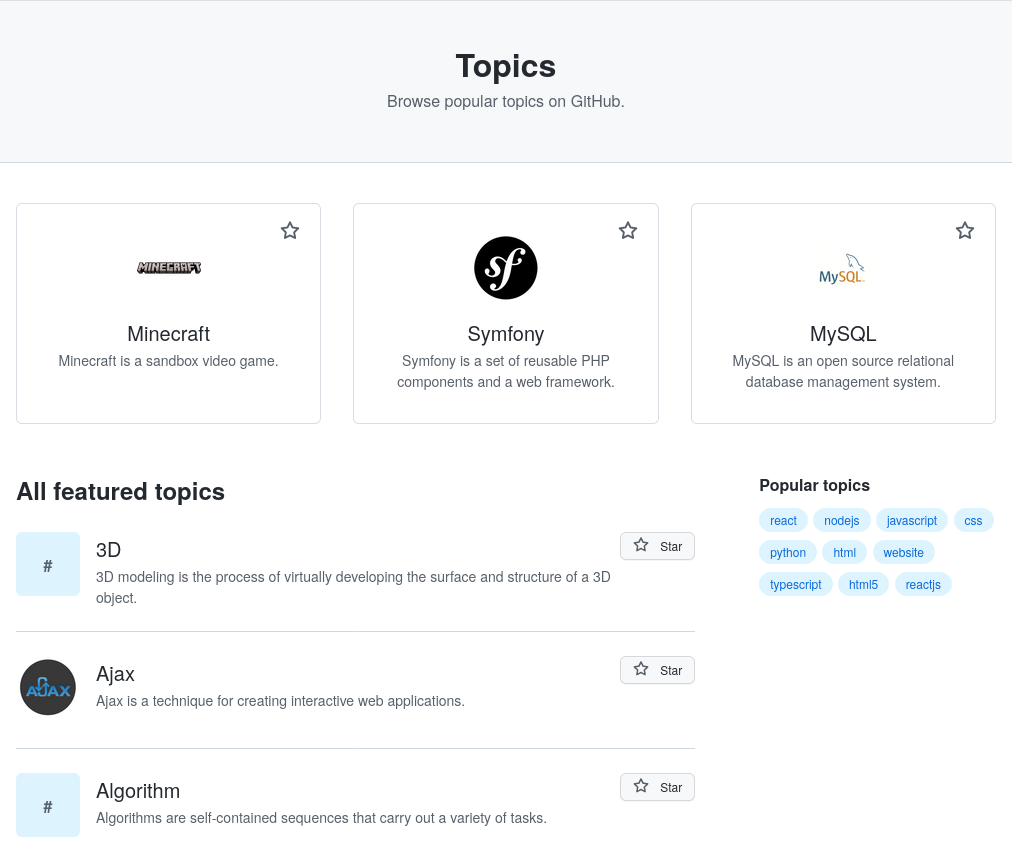Screen dimensions: 1012x852
Task: Click the Minecraft logo image
Action: coord(169,268)
